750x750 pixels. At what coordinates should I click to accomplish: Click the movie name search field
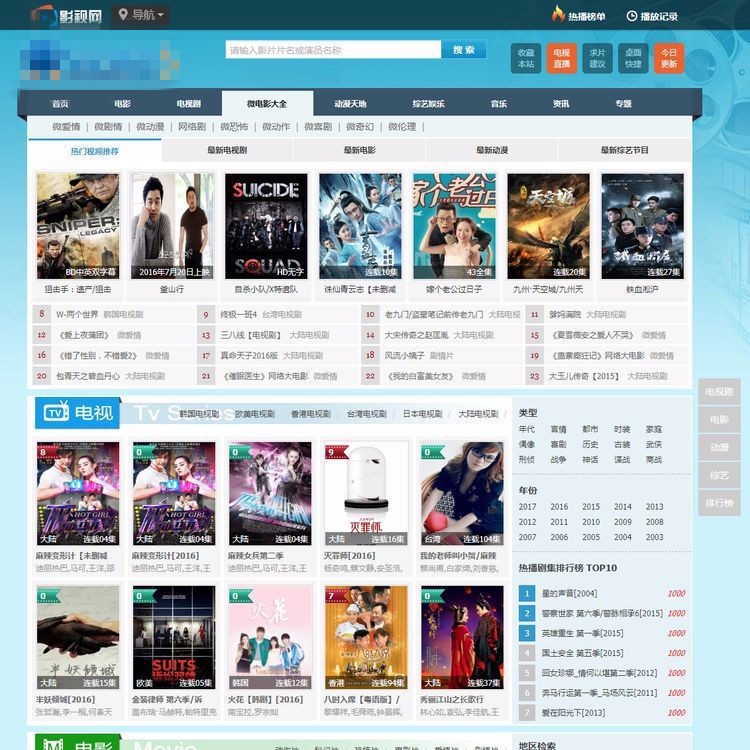pos(333,50)
